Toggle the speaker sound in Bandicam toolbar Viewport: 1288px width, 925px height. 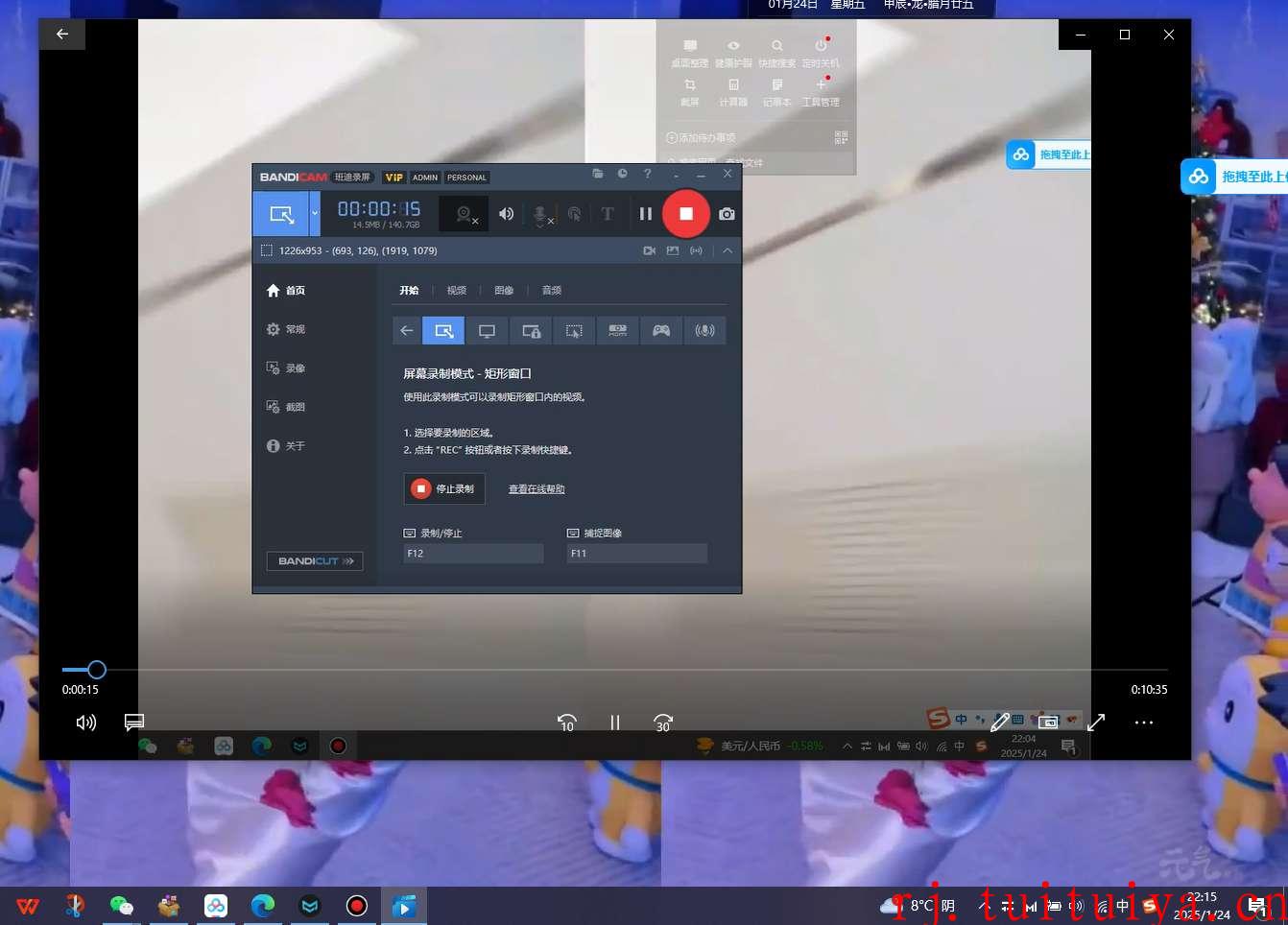(x=506, y=214)
